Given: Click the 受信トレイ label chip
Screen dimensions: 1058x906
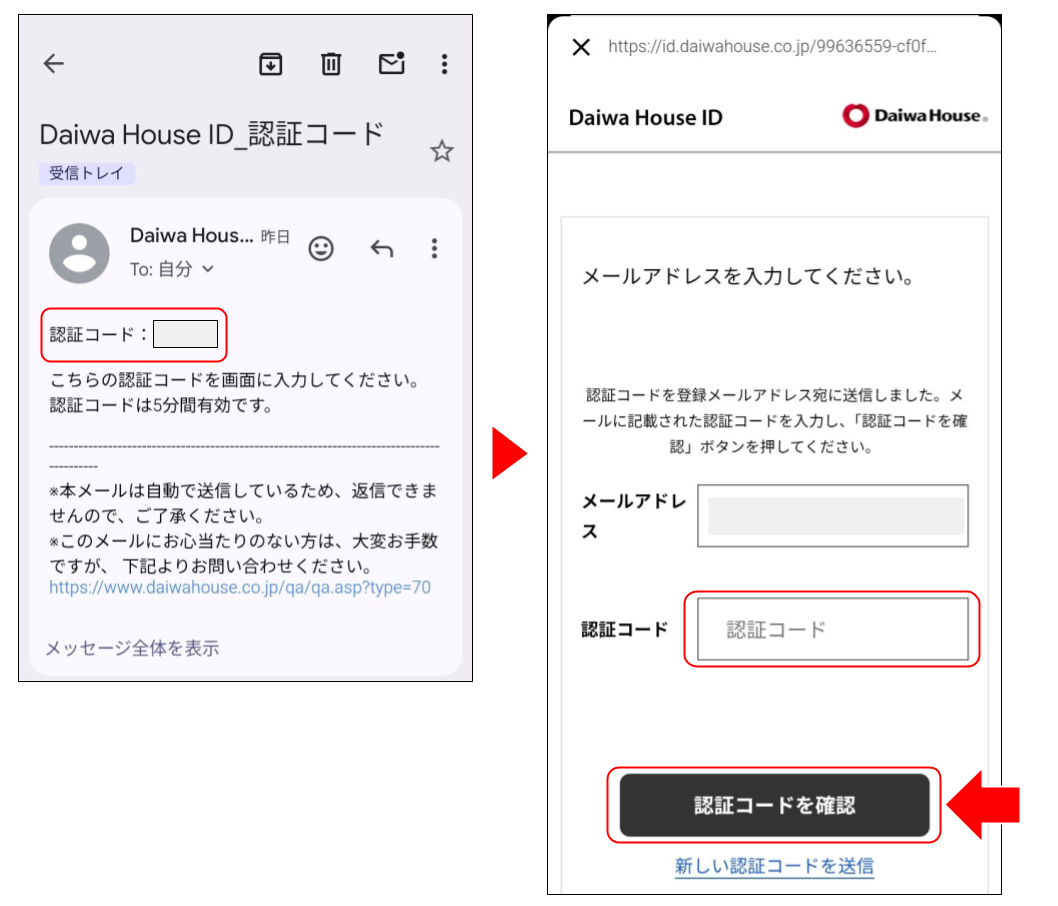Looking at the screenshot, I should [87, 173].
